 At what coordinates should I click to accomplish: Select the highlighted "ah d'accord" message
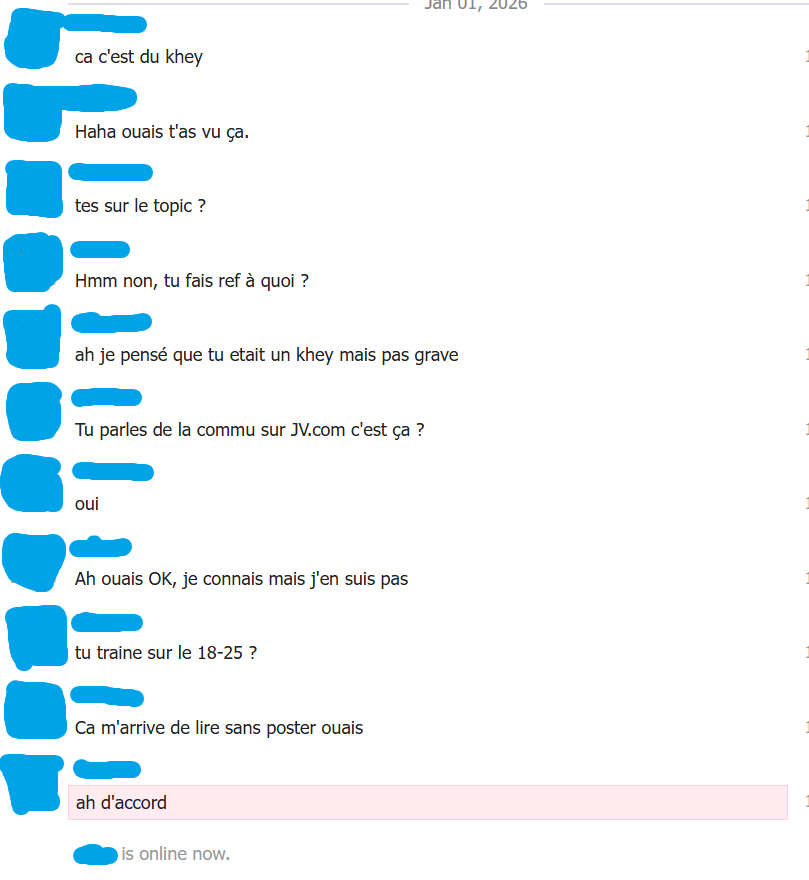coord(428,803)
